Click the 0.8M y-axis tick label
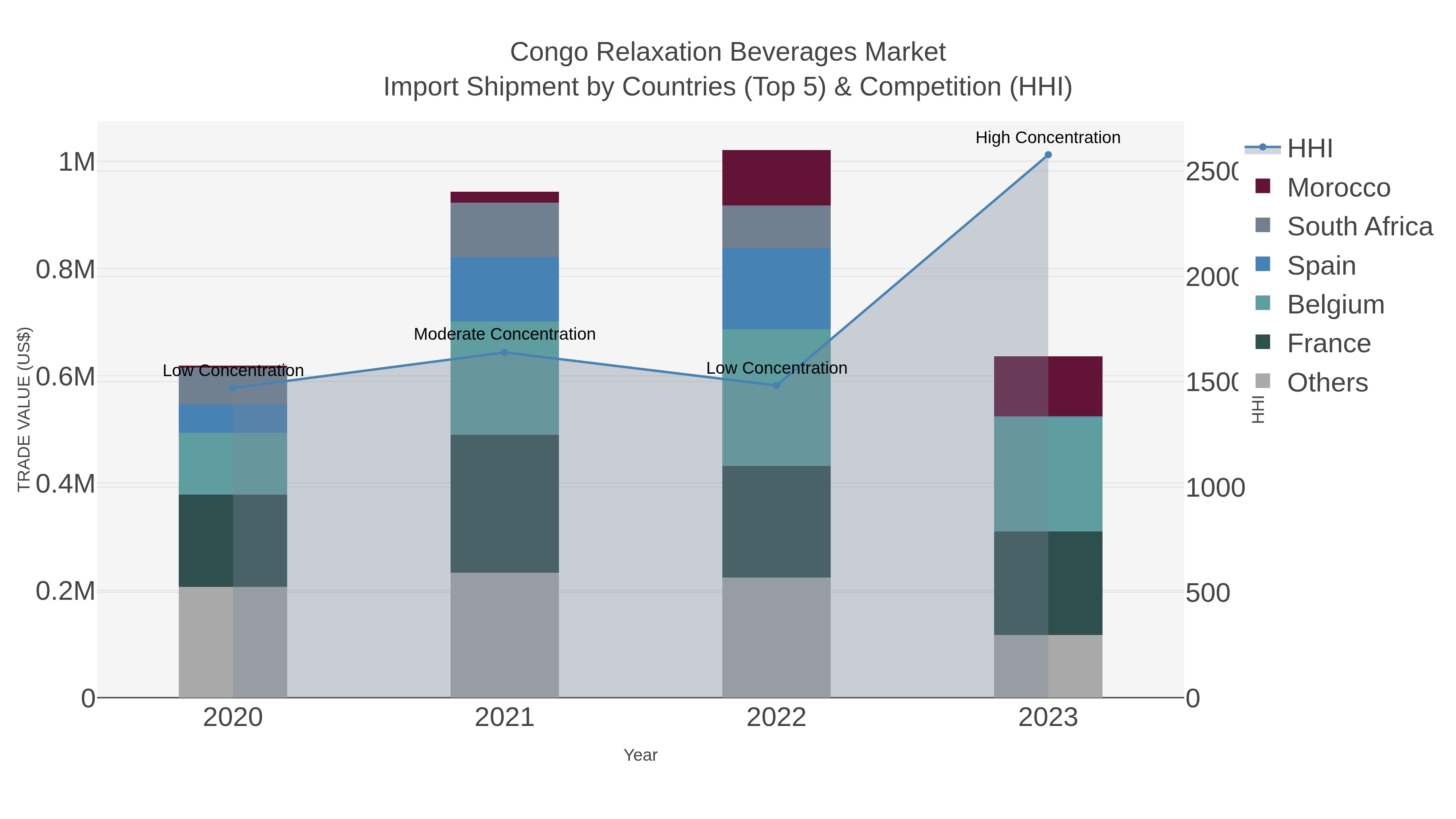Viewport: 1456px width, 819px height. (66, 270)
